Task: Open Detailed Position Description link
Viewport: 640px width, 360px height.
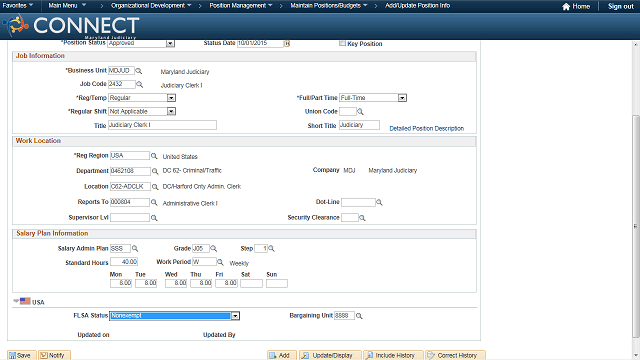Action: (427, 129)
